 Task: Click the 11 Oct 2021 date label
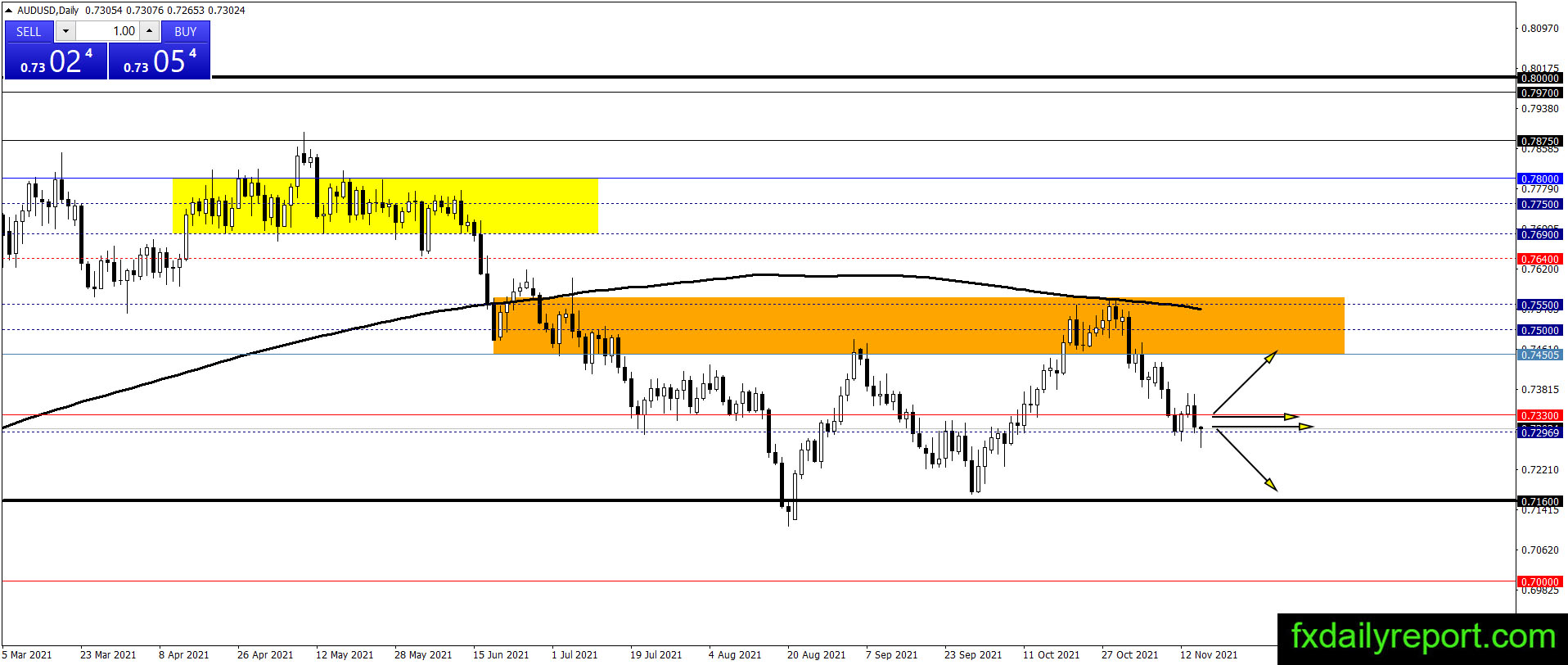point(1052,655)
